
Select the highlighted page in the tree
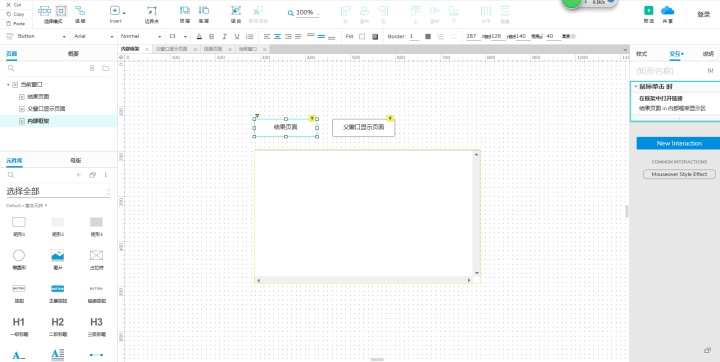click(x=58, y=121)
